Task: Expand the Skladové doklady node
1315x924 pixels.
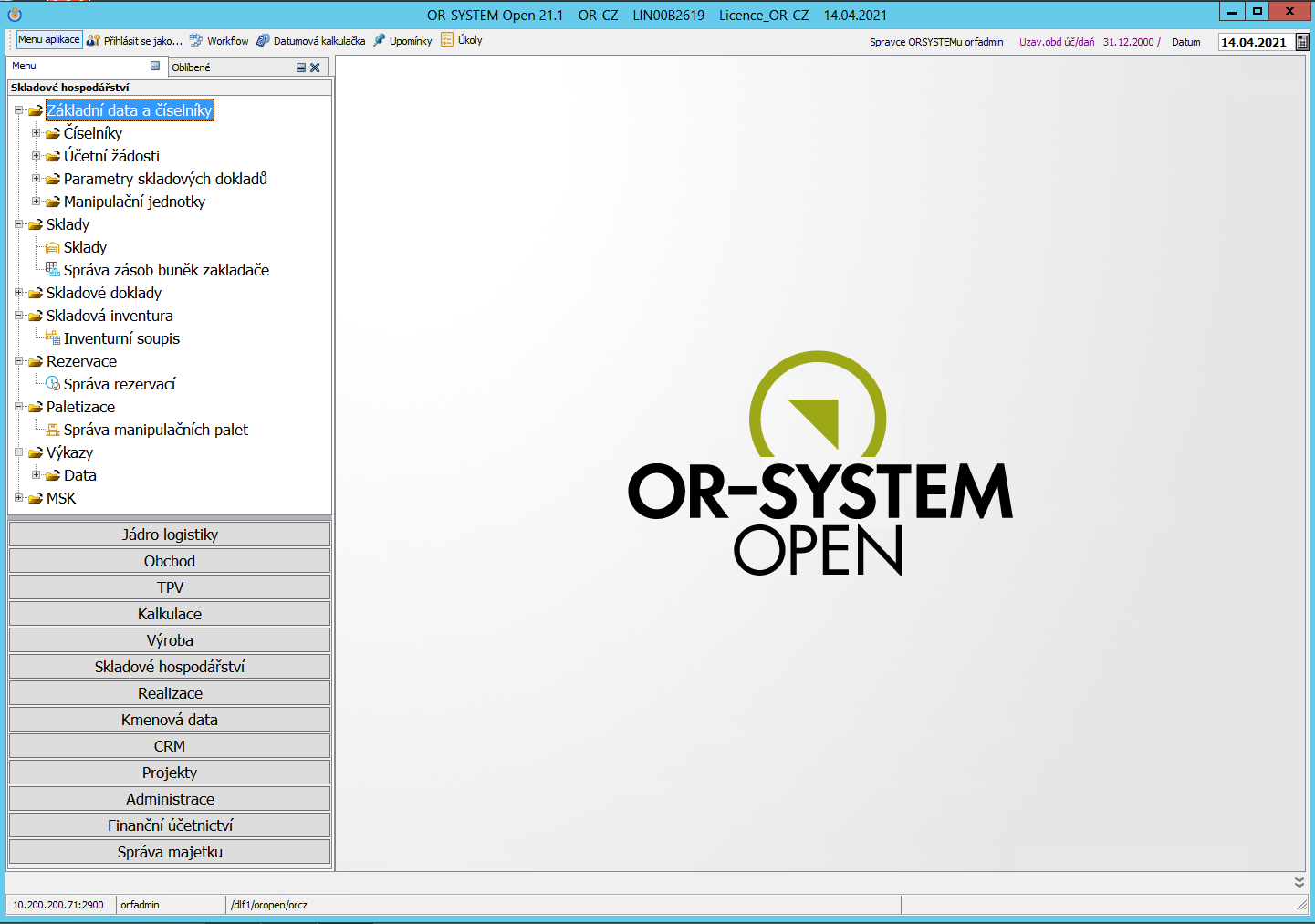Action: pyautogui.click(x=18, y=293)
